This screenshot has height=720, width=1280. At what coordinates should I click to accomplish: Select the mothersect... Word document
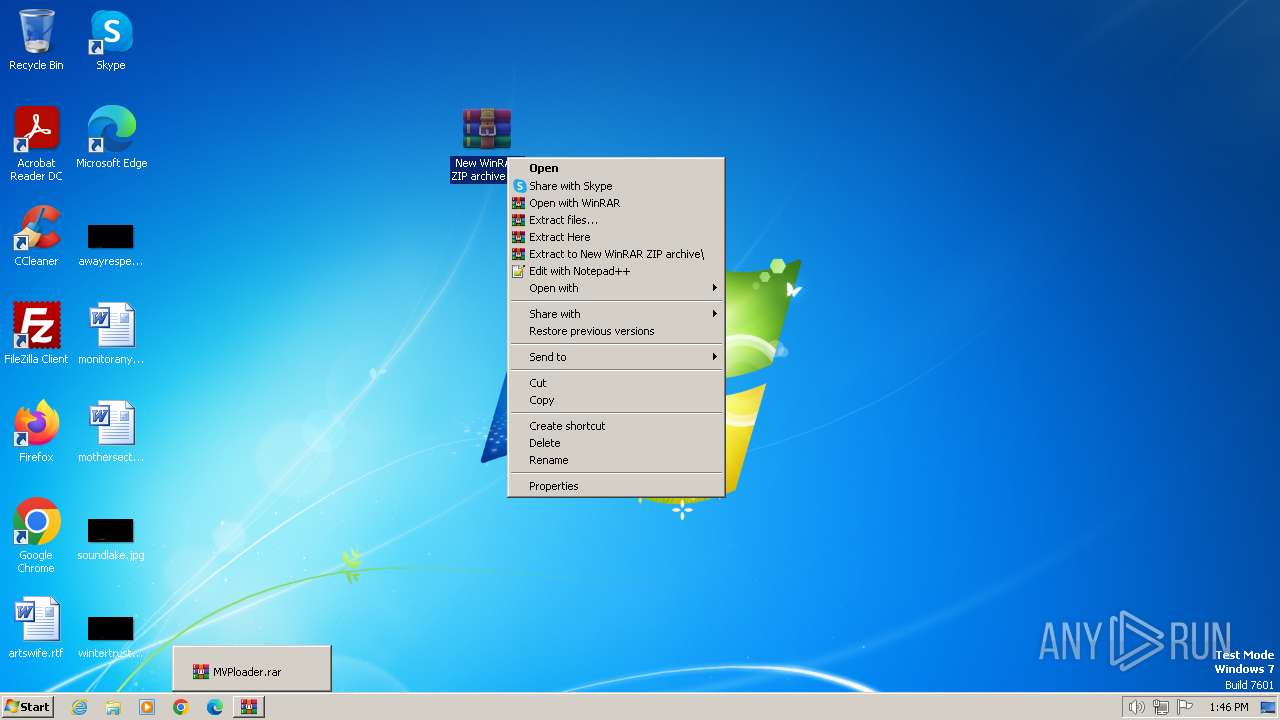point(111,432)
